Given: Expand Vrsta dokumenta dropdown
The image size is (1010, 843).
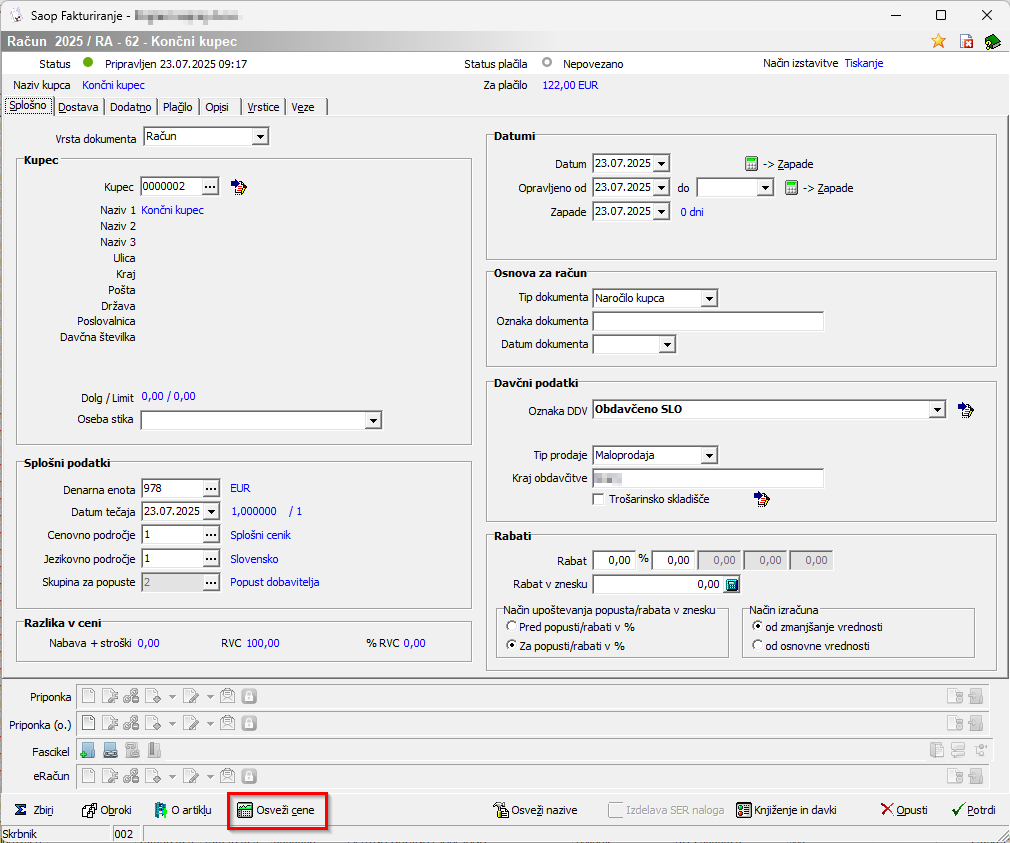Looking at the screenshot, I should tap(260, 137).
